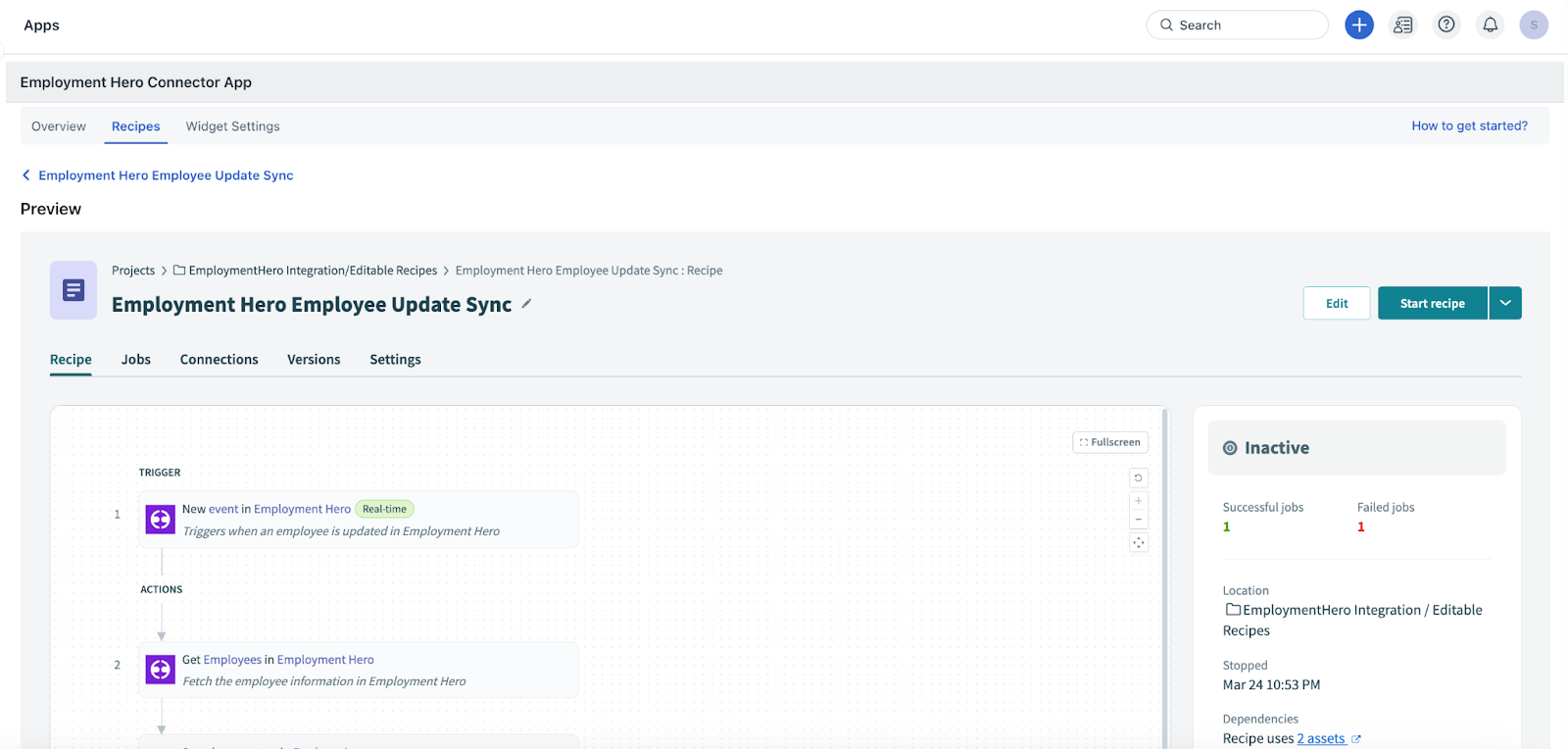Open the Widget Settings tab
The image size is (1568, 749).
pos(232,126)
